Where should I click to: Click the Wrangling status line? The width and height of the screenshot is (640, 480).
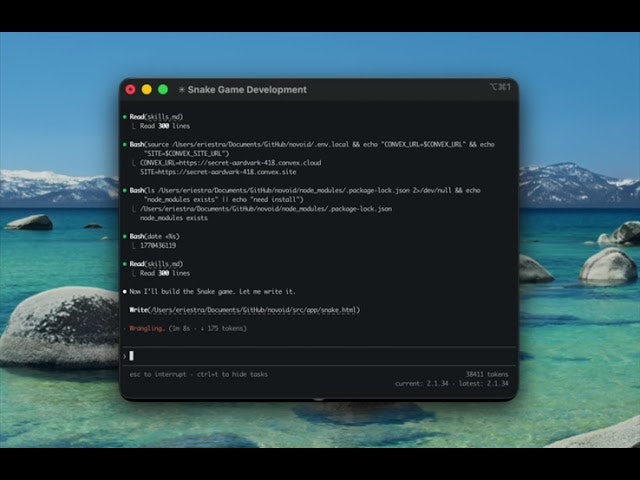pyautogui.click(x=188, y=328)
